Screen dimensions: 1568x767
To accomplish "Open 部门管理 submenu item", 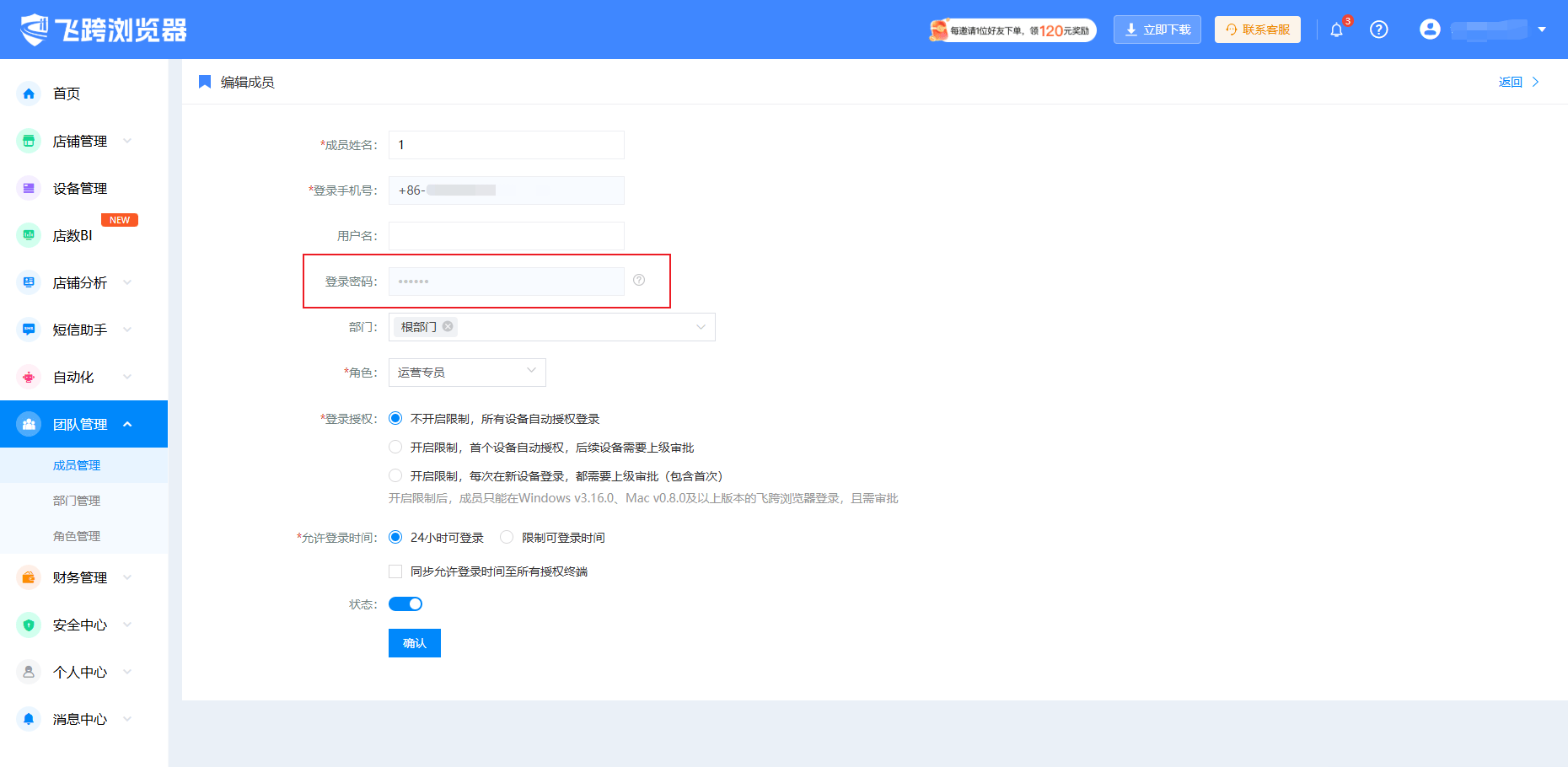I will click(x=77, y=501).
